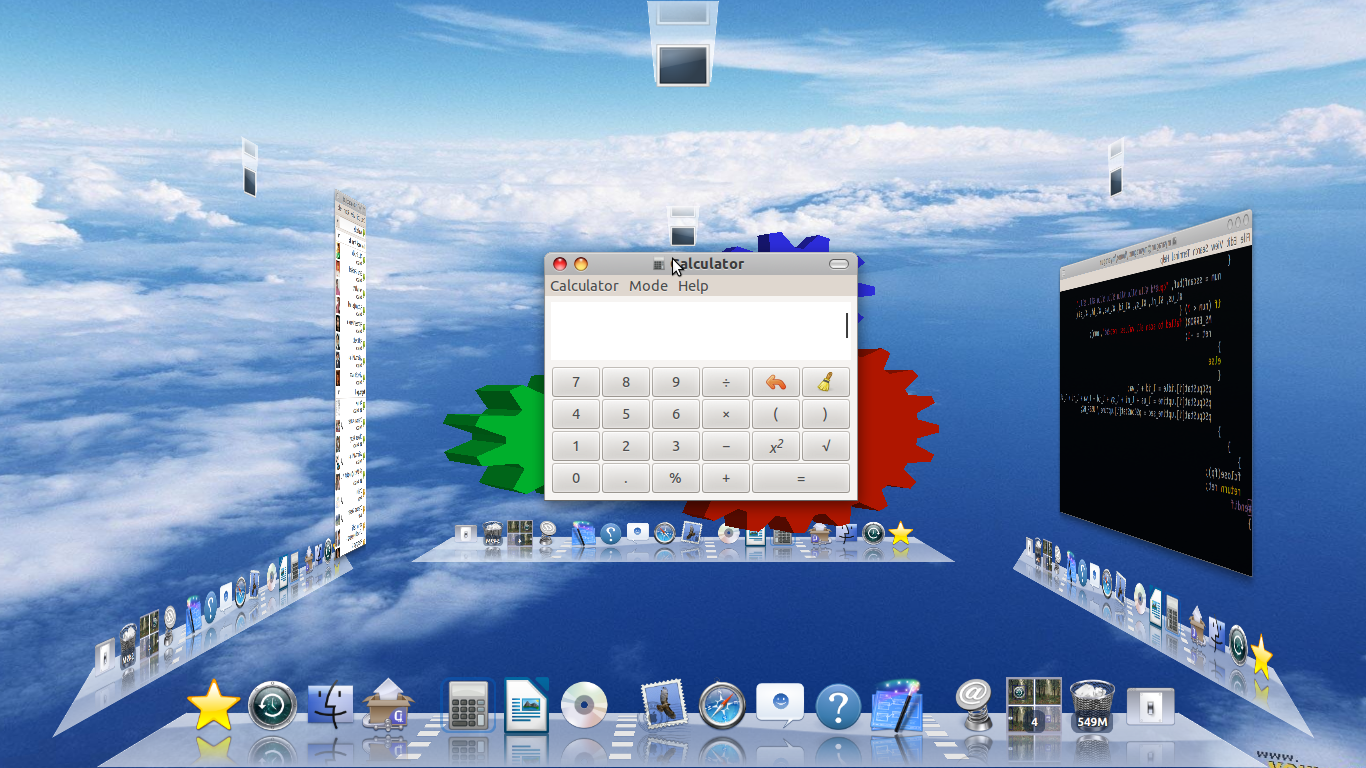The height and width of the screenshot is (768, 1366).
Task: Launch Safari compass icon from the front dock
Action: point(722,706)
